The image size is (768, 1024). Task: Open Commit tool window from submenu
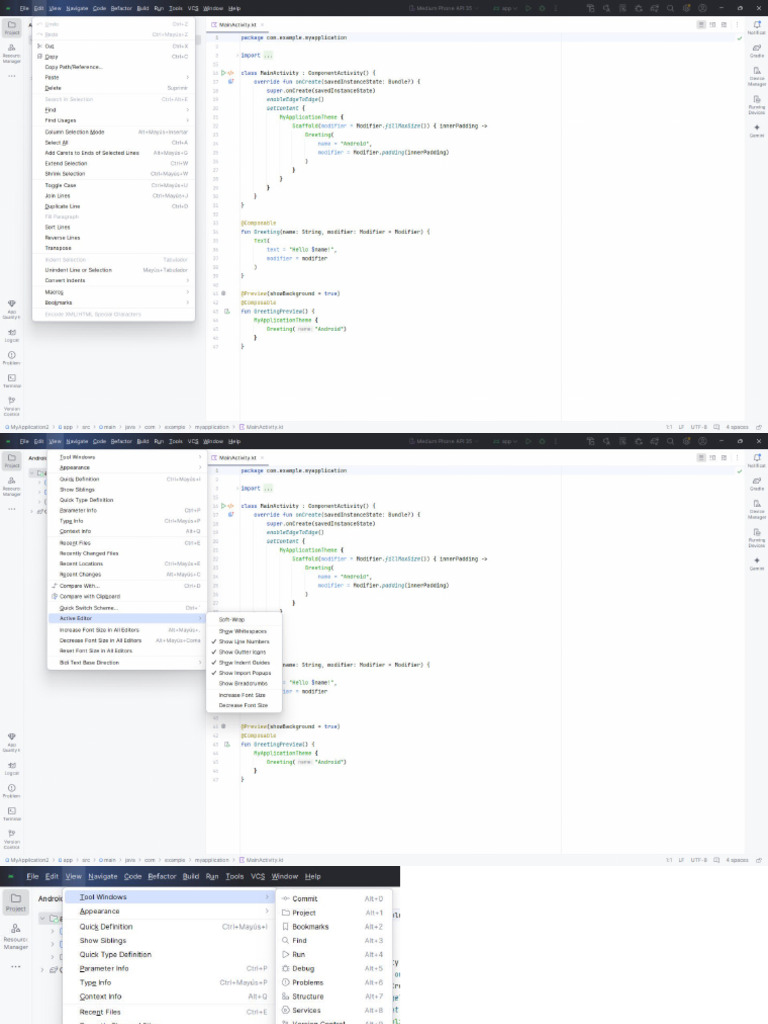(305, 899)
